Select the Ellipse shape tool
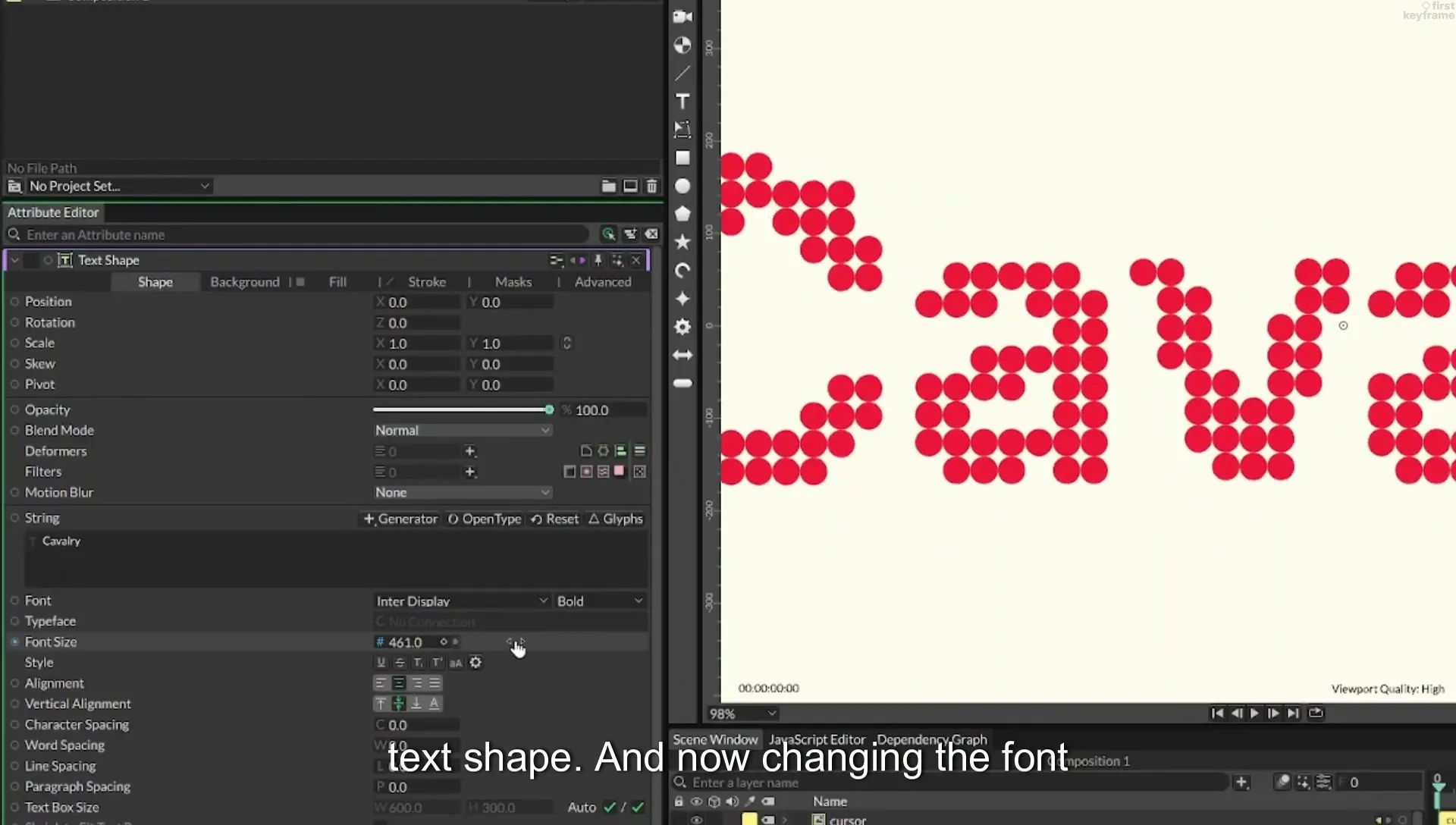The image size is (1456, 825). (x=682, y=186)
